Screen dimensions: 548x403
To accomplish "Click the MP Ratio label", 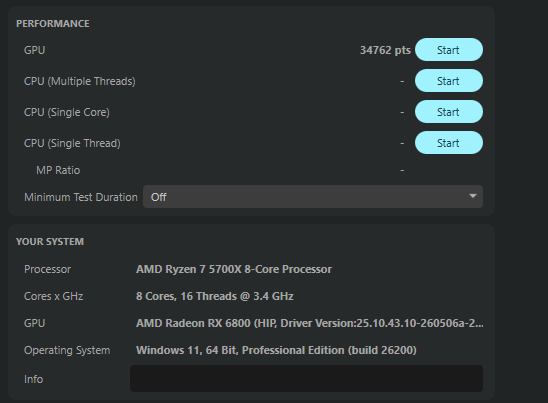I will (x=58, y=170).
